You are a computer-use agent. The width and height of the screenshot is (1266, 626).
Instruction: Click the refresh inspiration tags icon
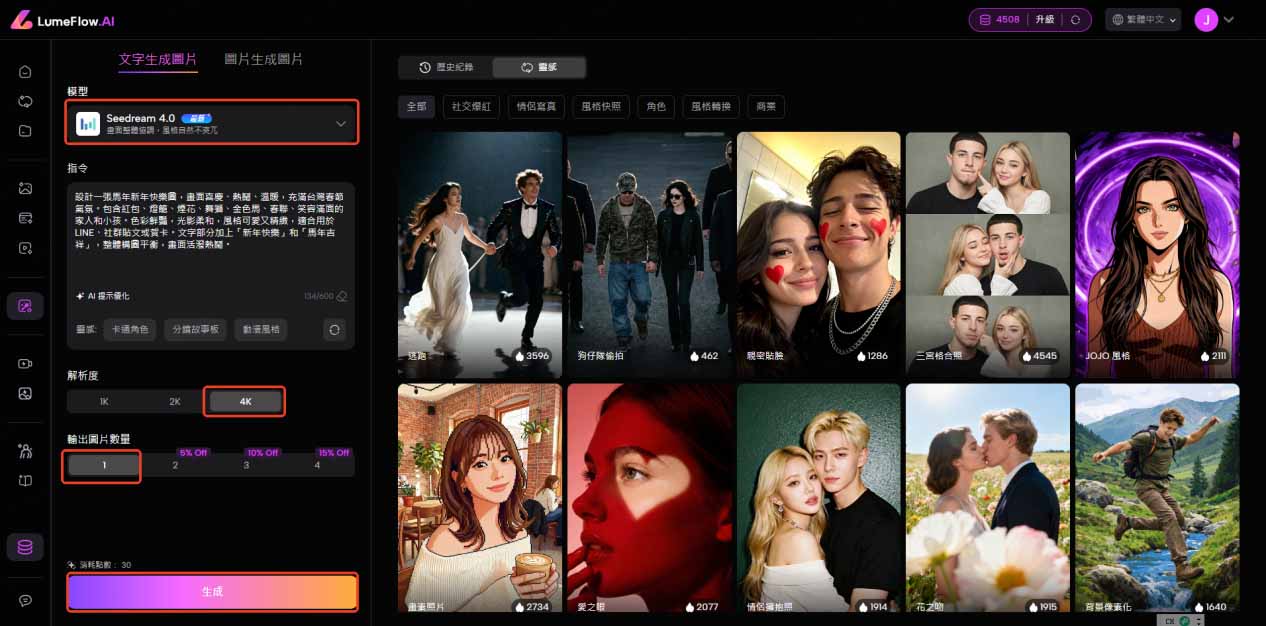tap(334, 329)
